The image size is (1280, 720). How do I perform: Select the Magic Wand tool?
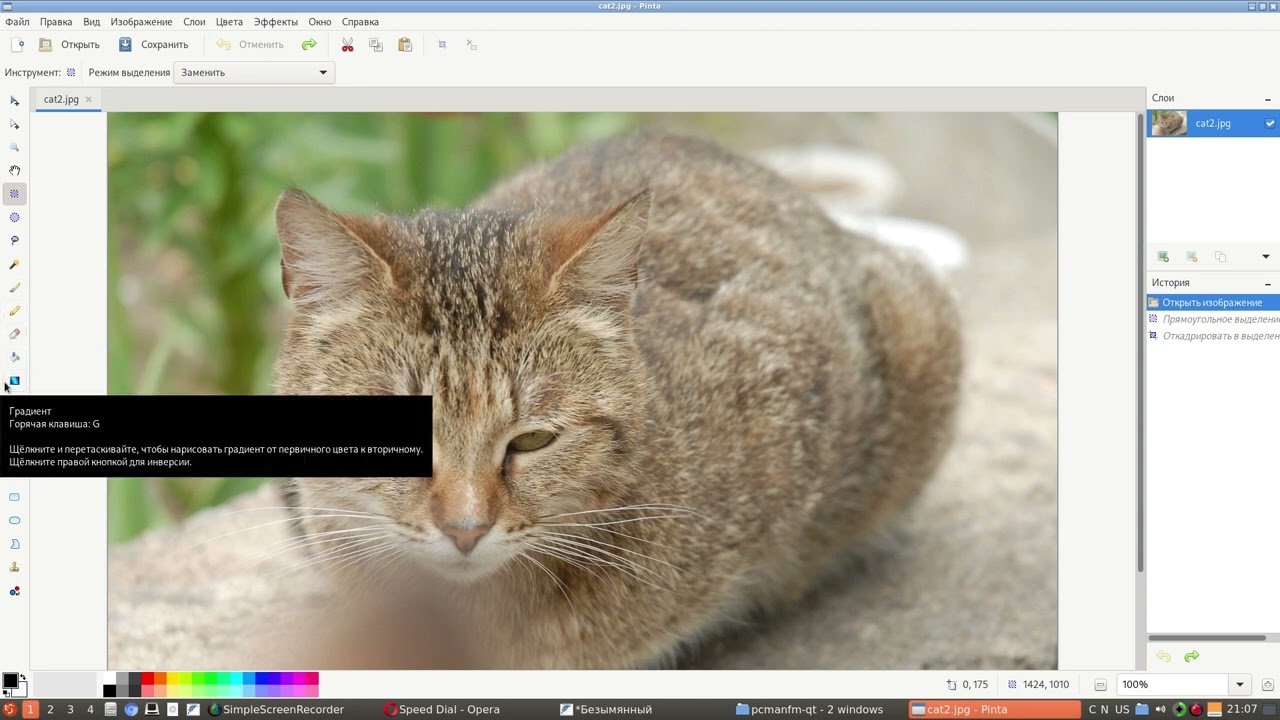coord(14,264)
